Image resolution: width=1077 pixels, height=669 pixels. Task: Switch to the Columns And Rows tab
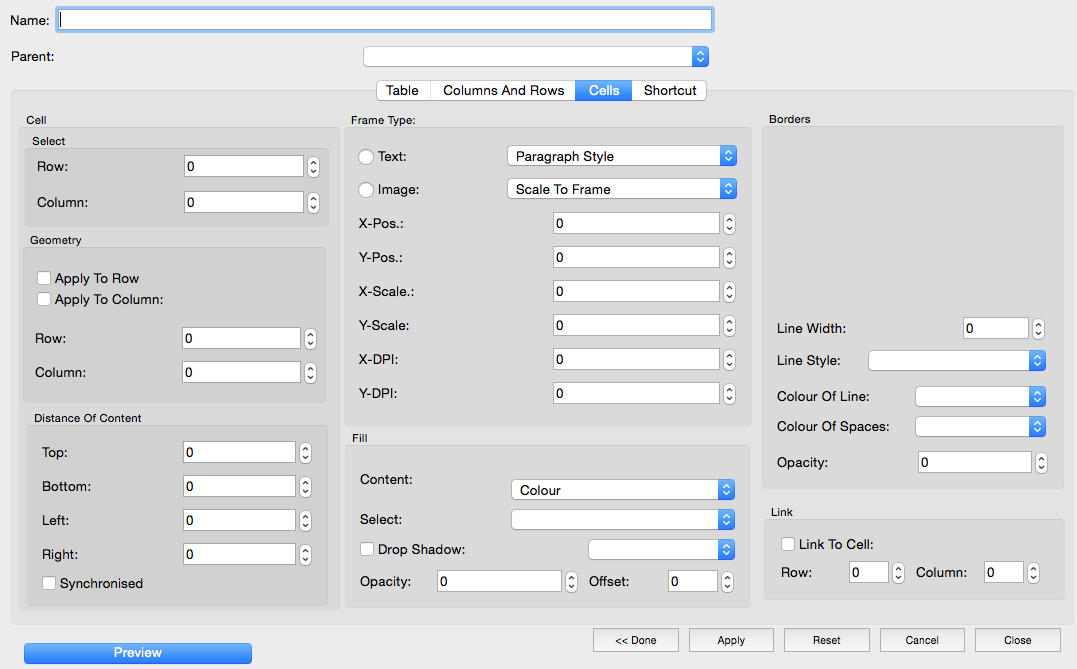point(503,91)
